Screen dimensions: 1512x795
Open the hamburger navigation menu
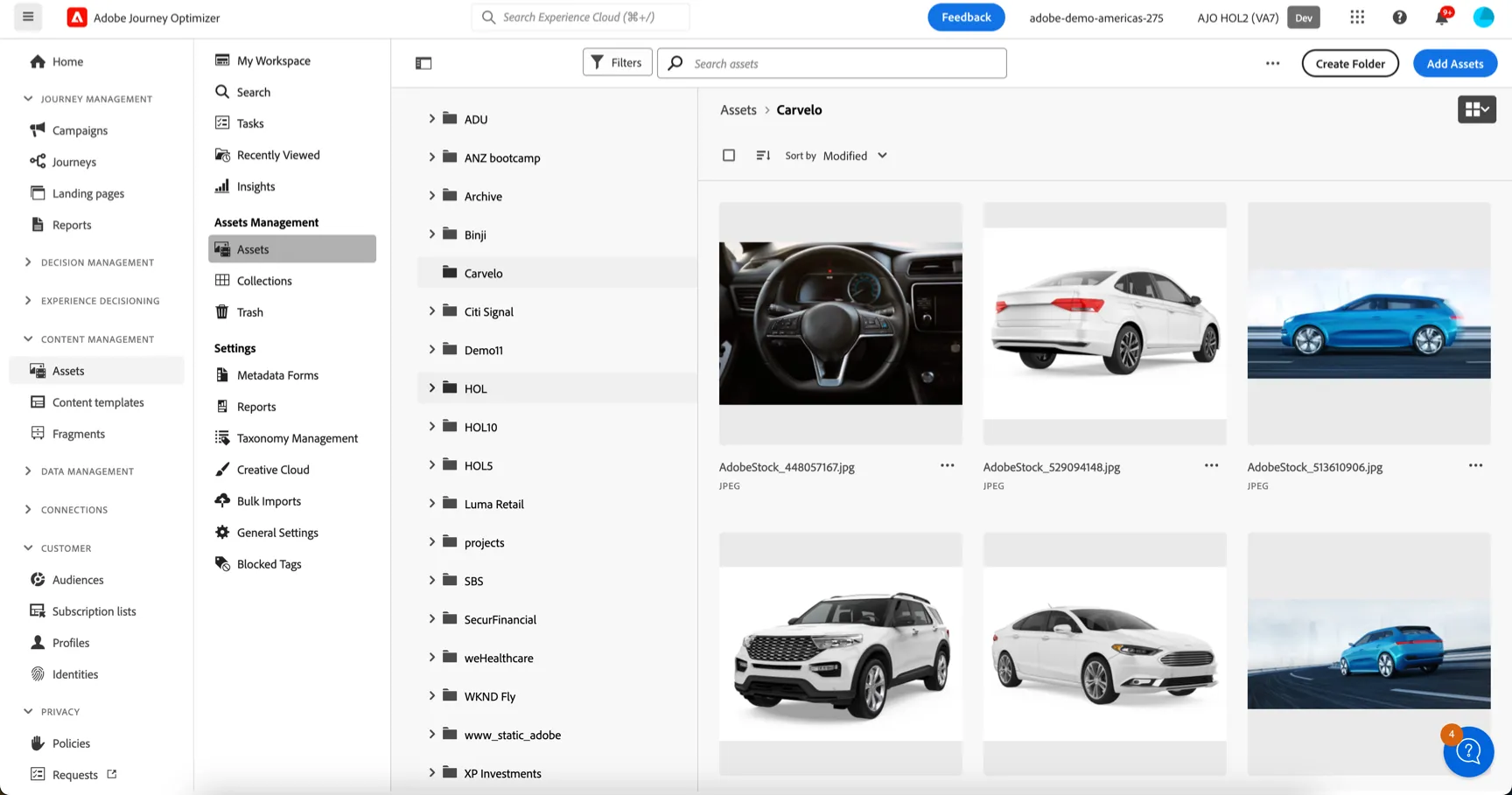pos(28,17)
